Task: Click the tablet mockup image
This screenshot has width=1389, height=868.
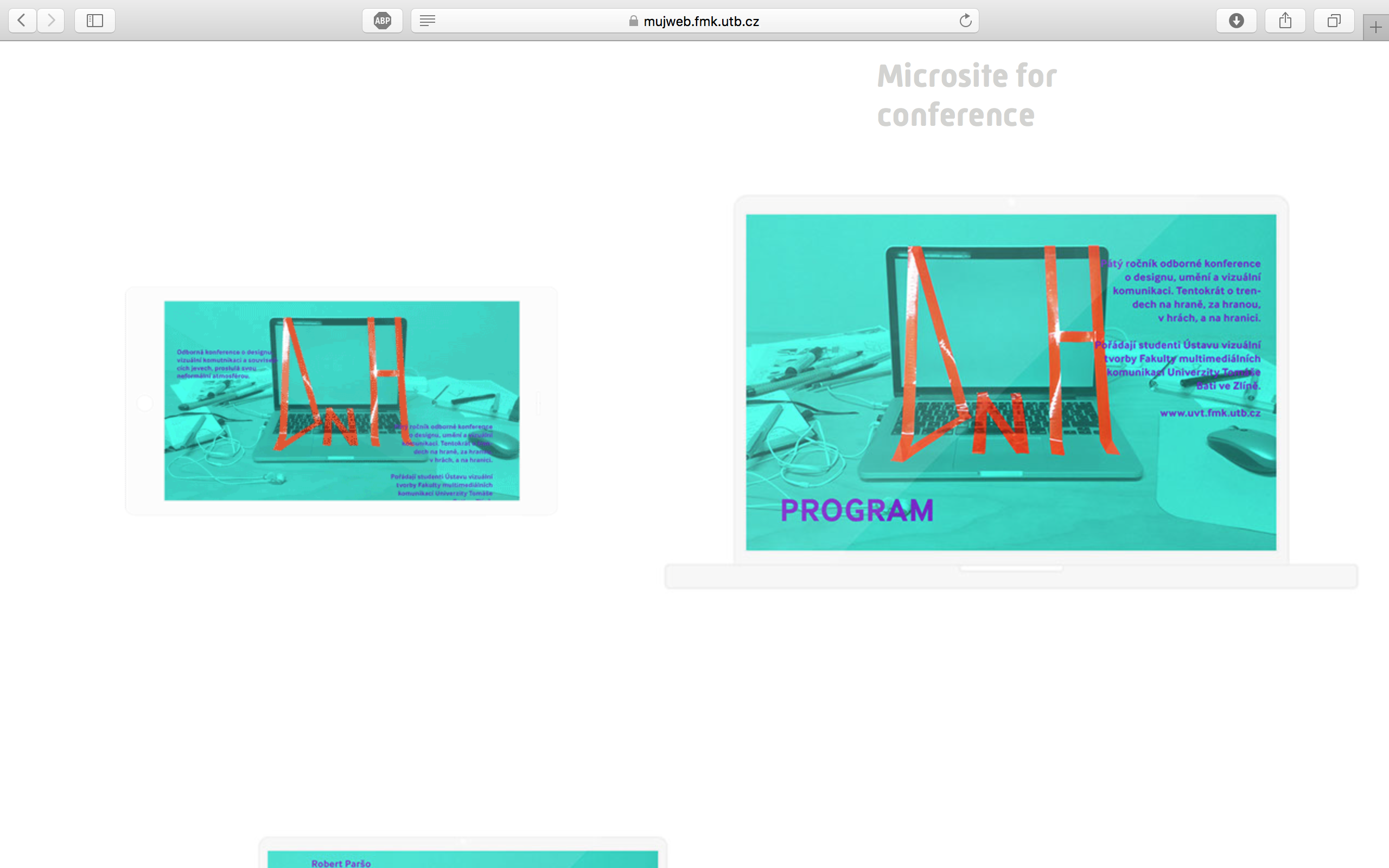Action: [341, 400]
